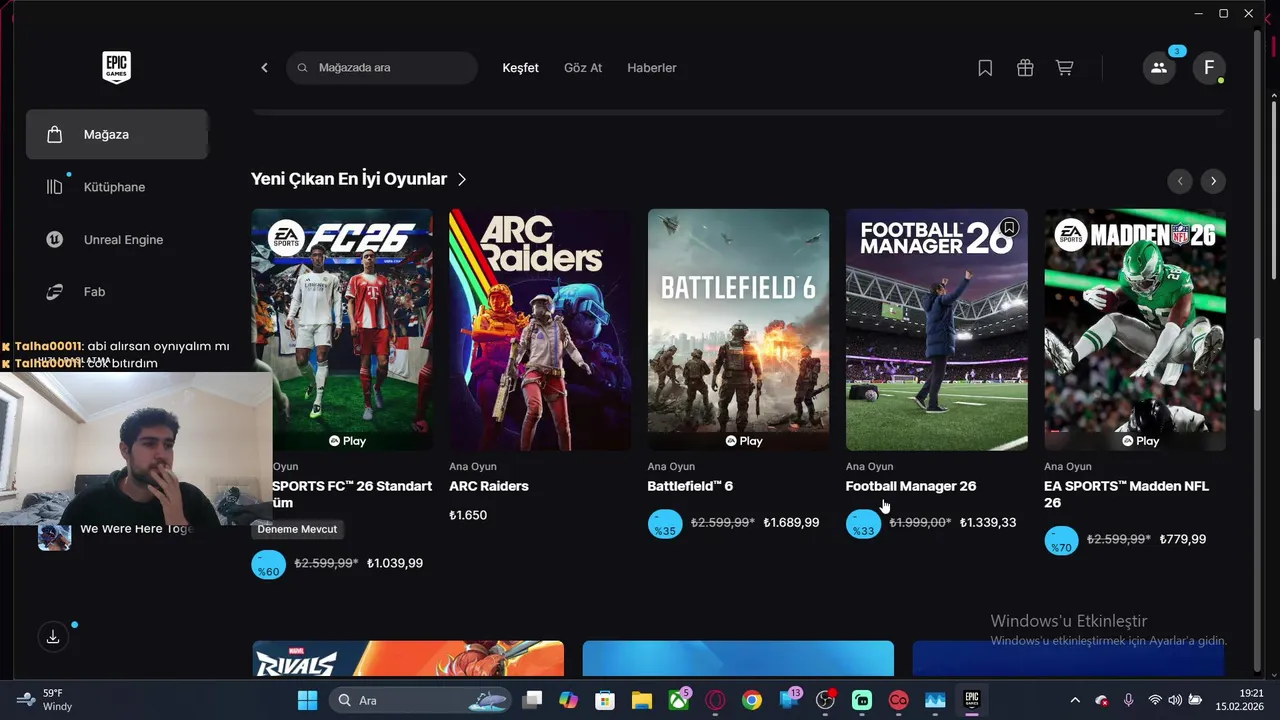The image size is (1280, 720).
Task: Show hidden system tray icons
Action: tap(1075, 700)
